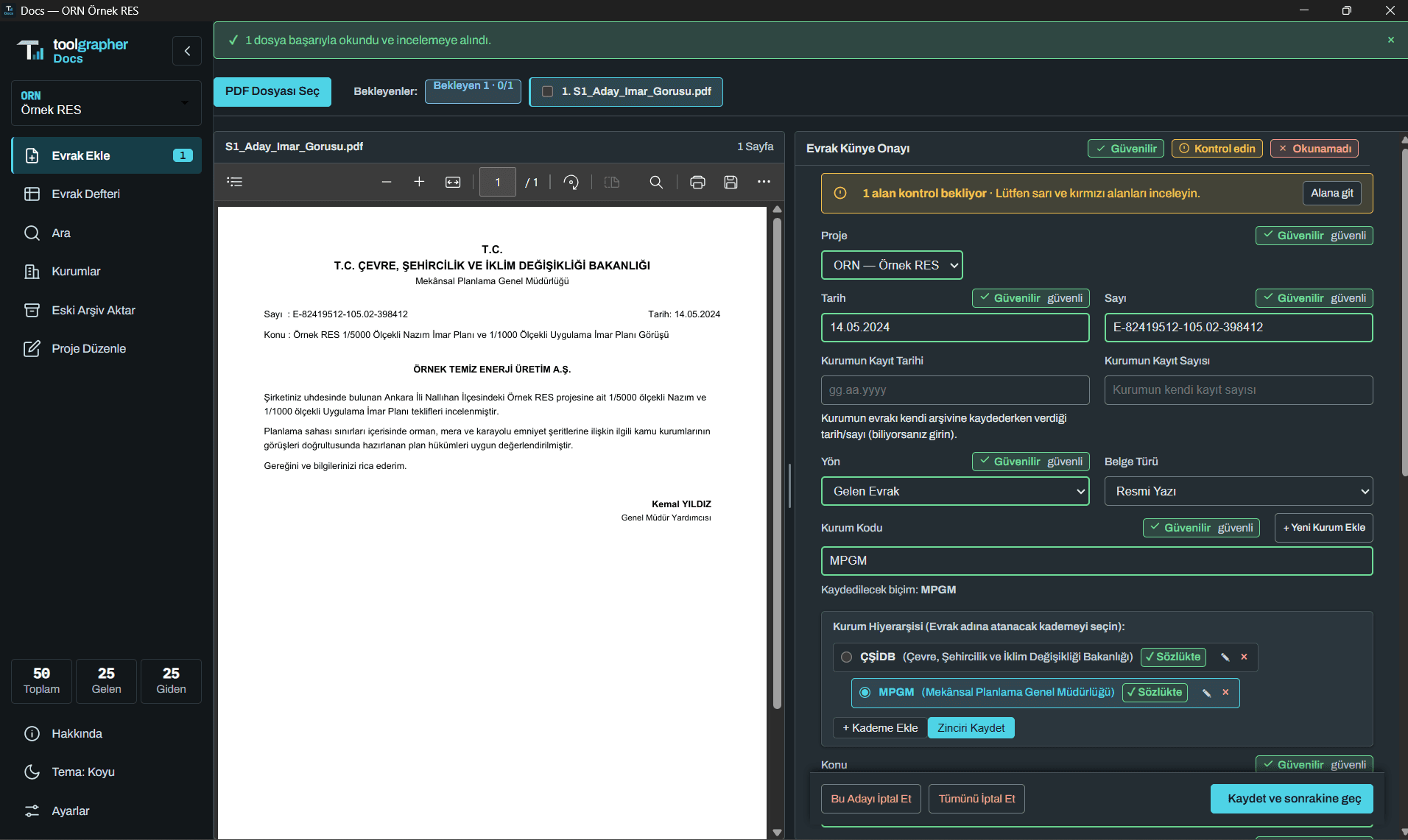Image resolution: width=1408 pixels, height=840 pixels.
Task: Open Kurumlar section
Action: point(106,271)
